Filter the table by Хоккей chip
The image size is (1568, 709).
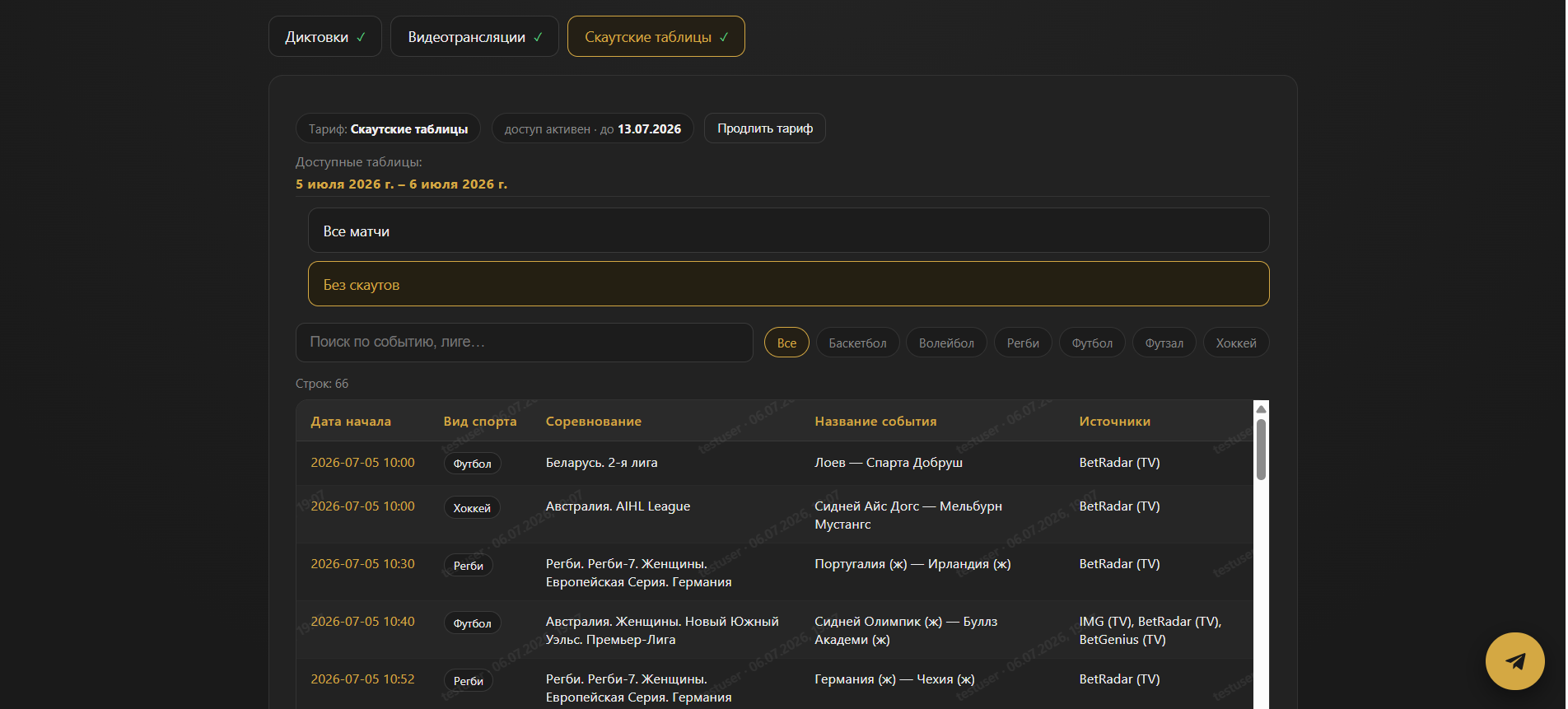(x=1236, y=343)
